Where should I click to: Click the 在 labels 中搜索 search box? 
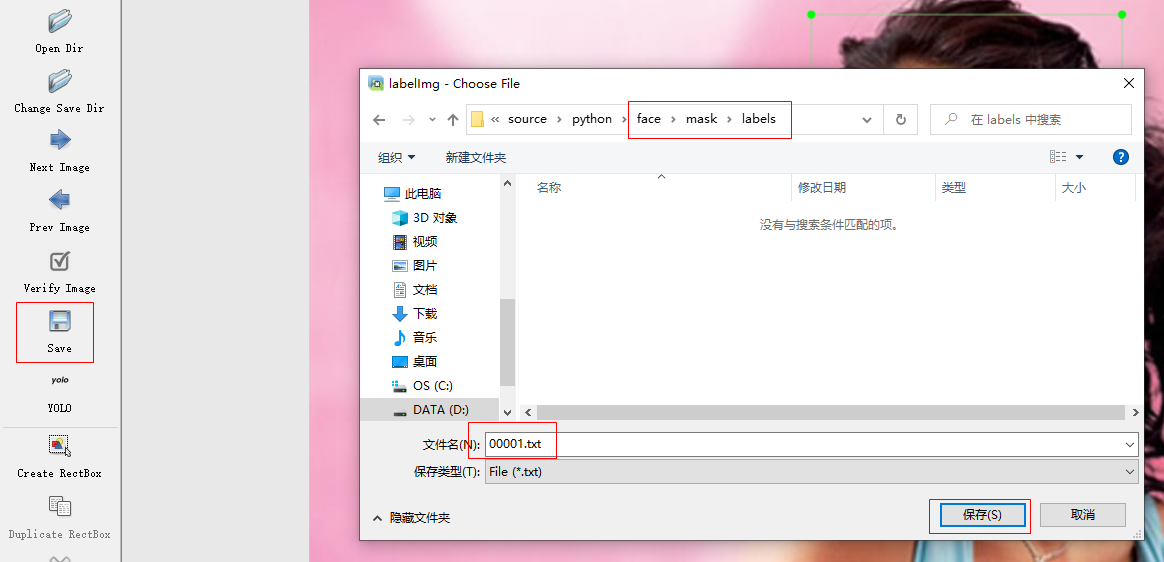point(1030,120)
